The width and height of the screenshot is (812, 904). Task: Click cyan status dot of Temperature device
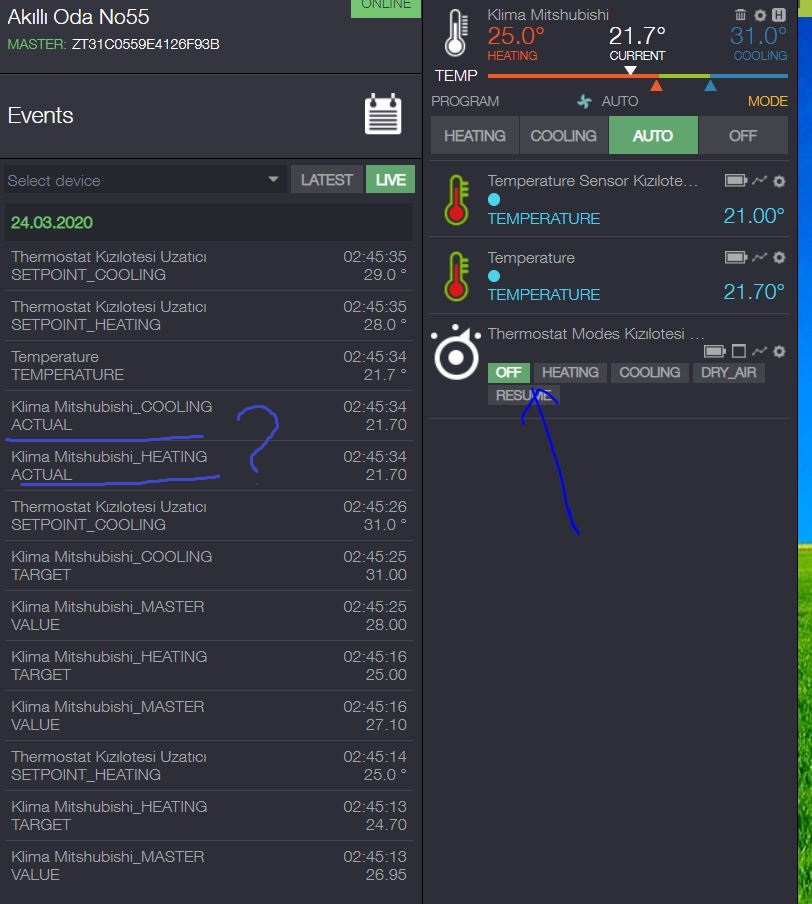[494, 276]
